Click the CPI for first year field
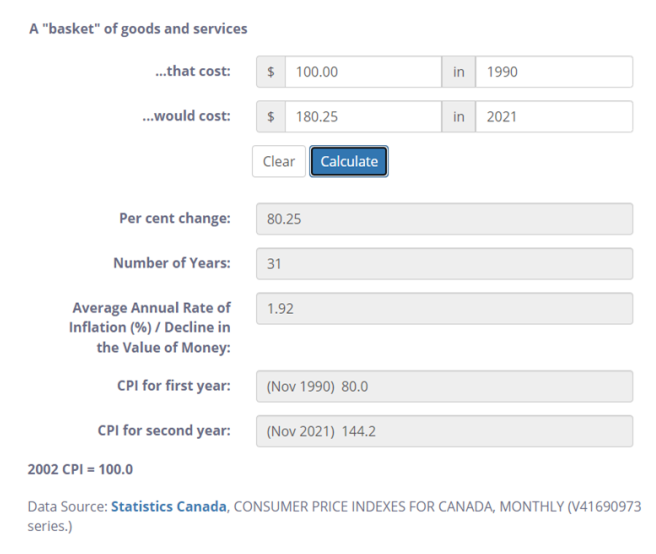Viewport: 656px width, 554px height. (x=444, y=386)
